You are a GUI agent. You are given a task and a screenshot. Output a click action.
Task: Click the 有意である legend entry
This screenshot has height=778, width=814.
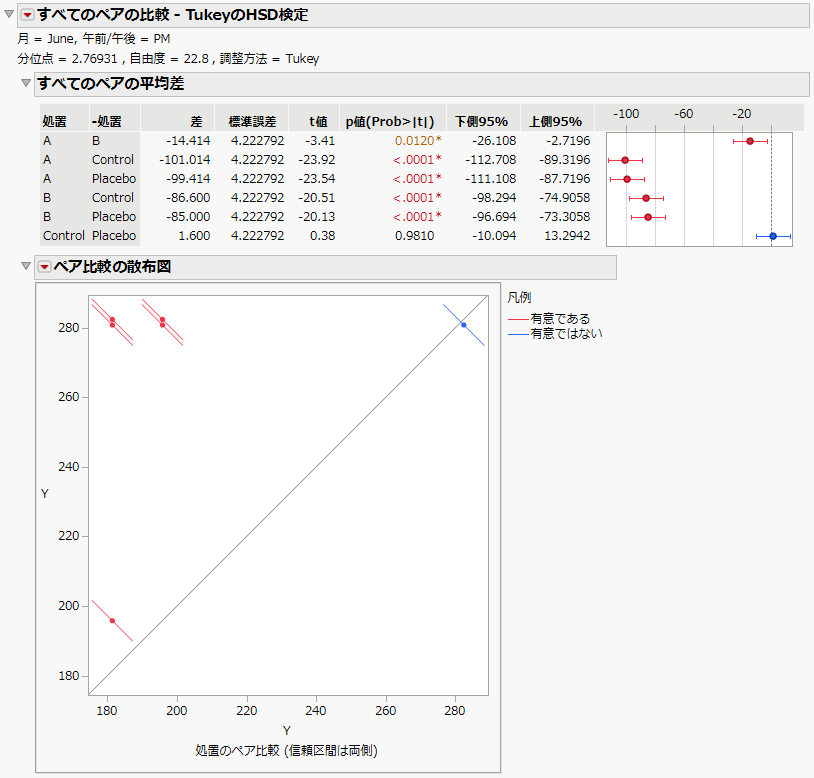(x=549, y=319)
